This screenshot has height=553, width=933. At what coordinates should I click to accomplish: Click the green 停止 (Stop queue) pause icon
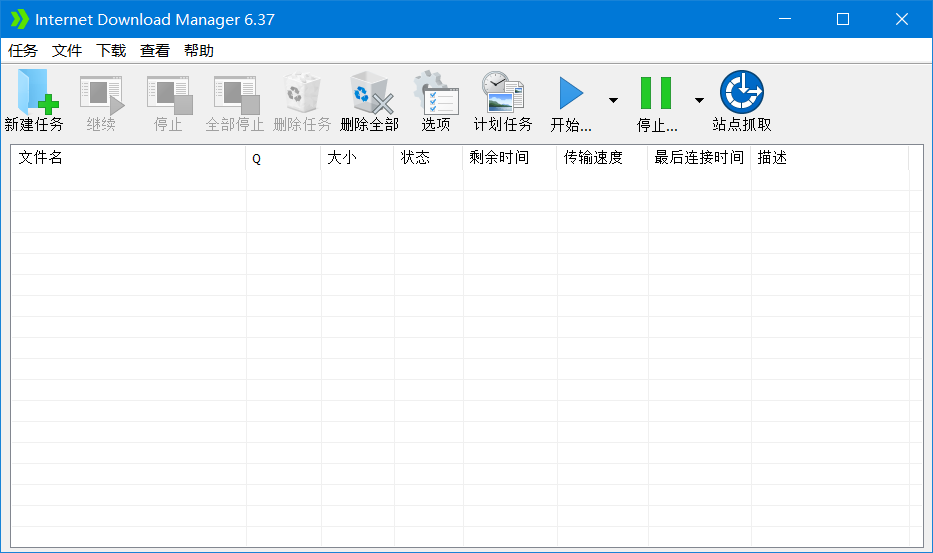click(656, 93)
